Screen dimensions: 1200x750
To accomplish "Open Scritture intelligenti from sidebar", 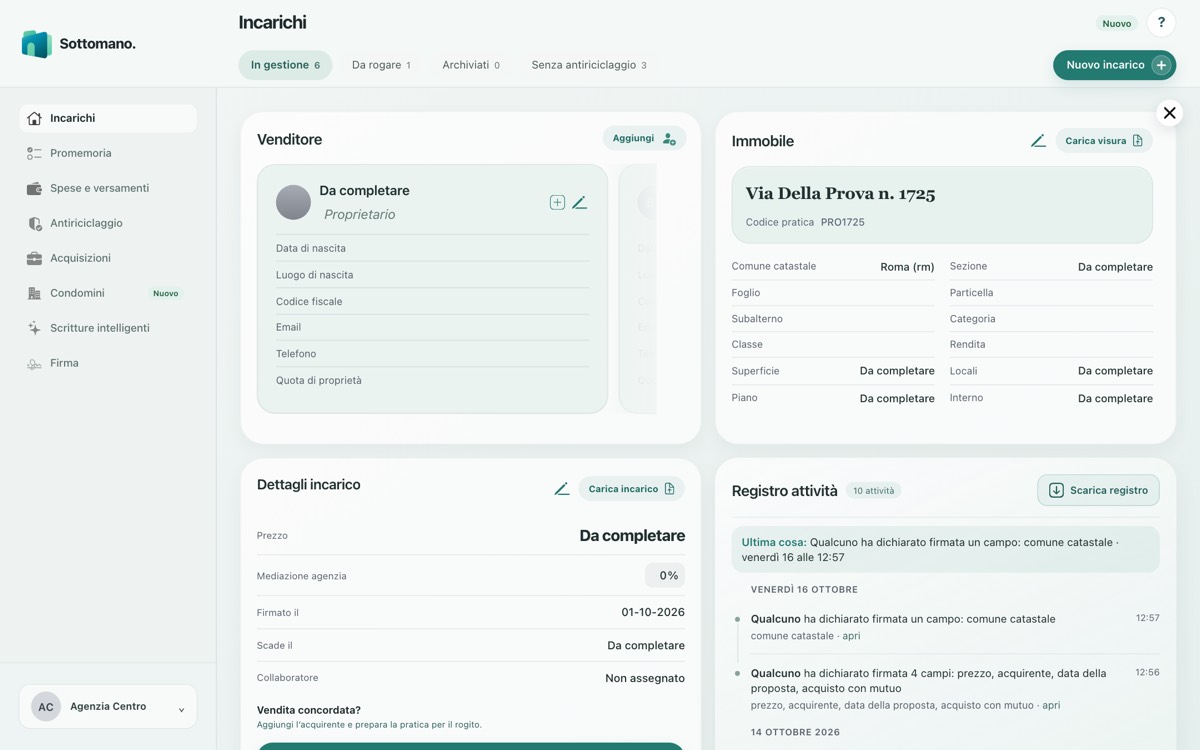I will click(108, 328).
